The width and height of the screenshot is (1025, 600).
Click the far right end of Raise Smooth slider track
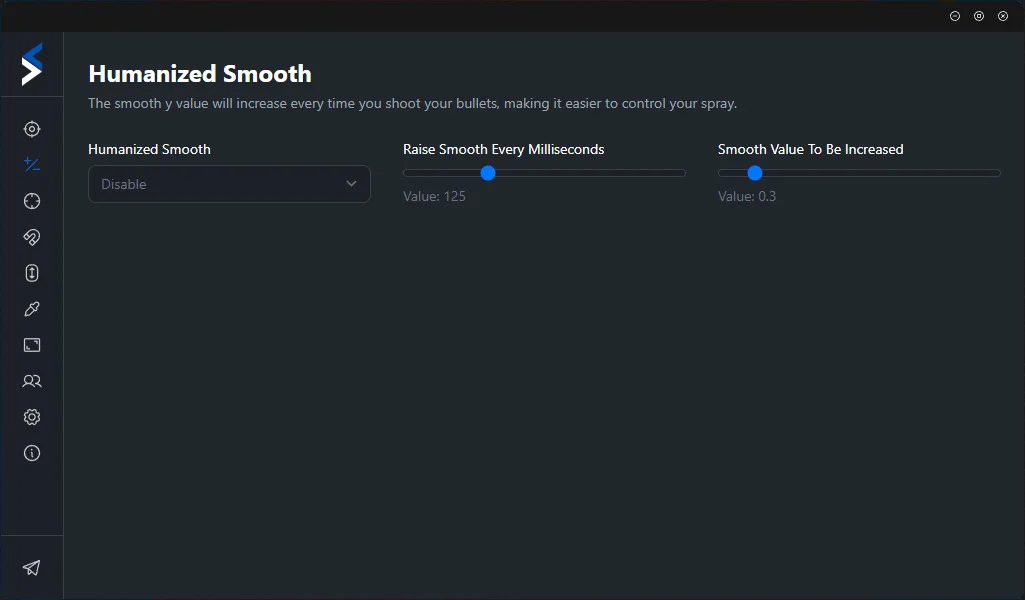click(682, 173)
